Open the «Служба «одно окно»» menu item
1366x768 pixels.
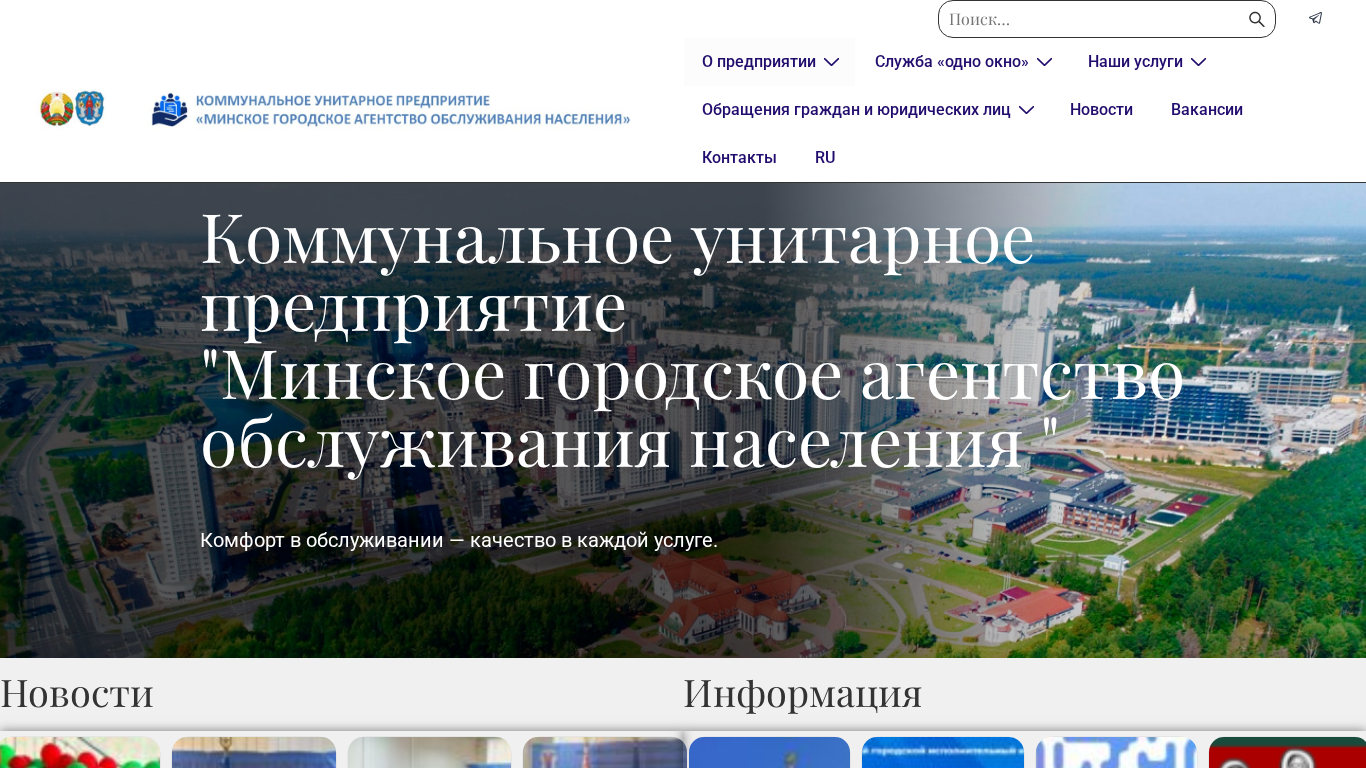(952, 62)
